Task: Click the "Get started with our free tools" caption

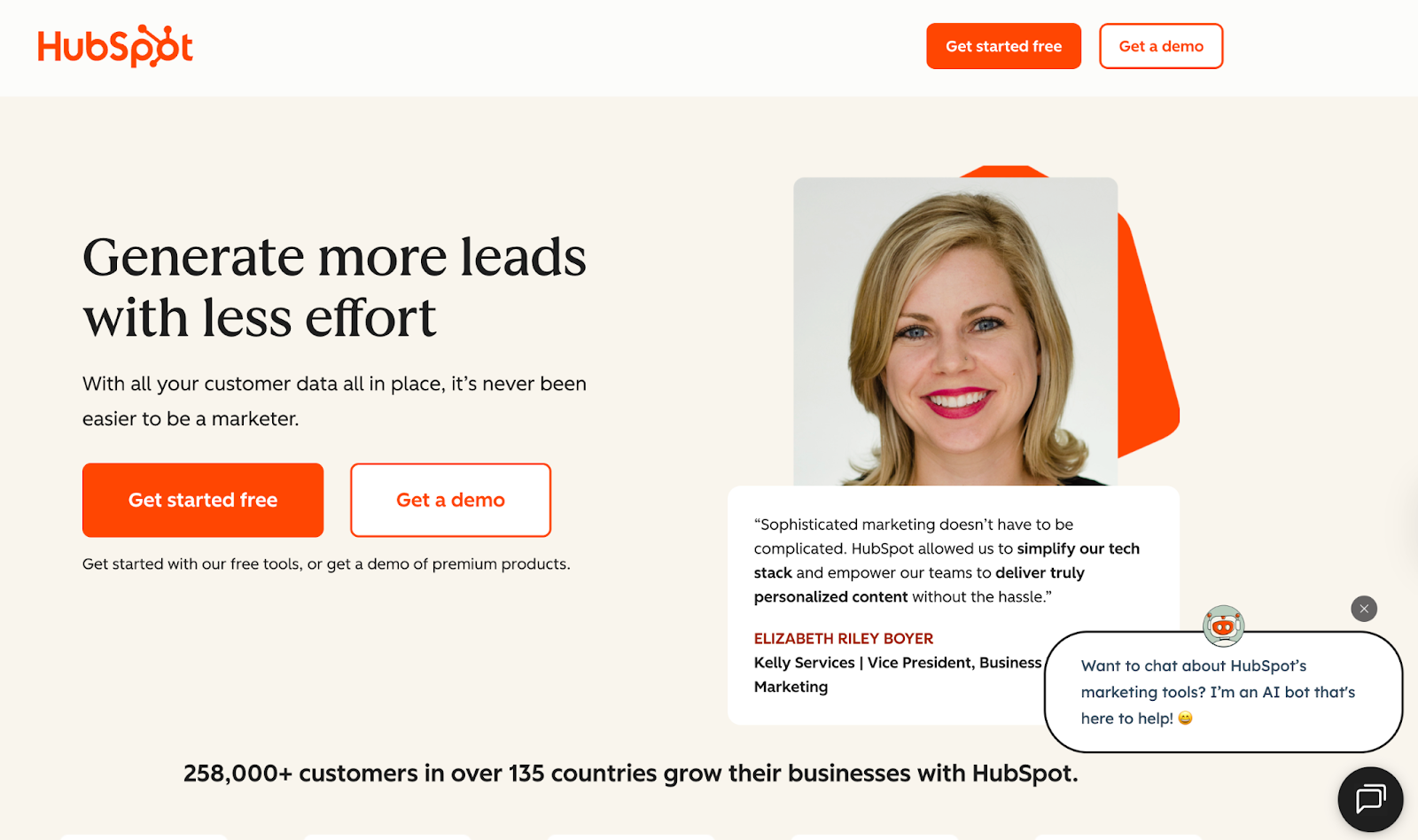Action: click(326, 564)
